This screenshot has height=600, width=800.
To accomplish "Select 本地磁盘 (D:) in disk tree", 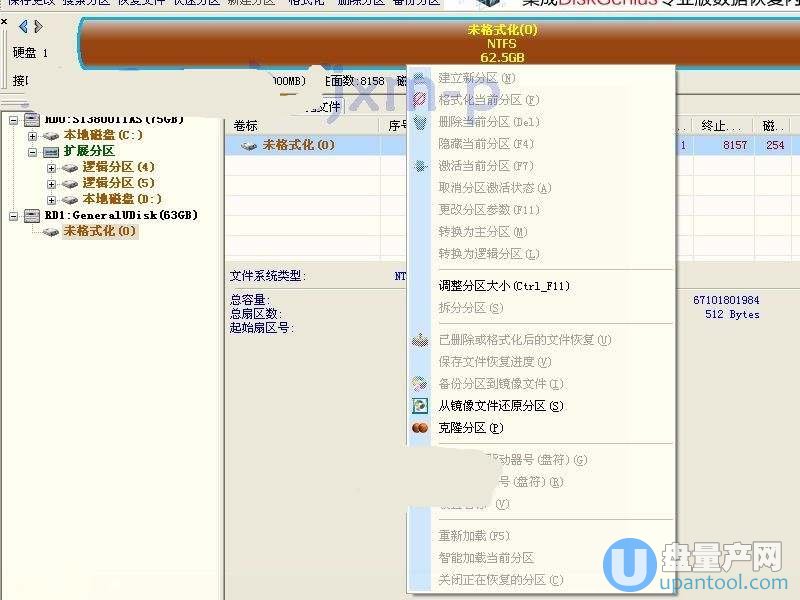I will 122,198.
